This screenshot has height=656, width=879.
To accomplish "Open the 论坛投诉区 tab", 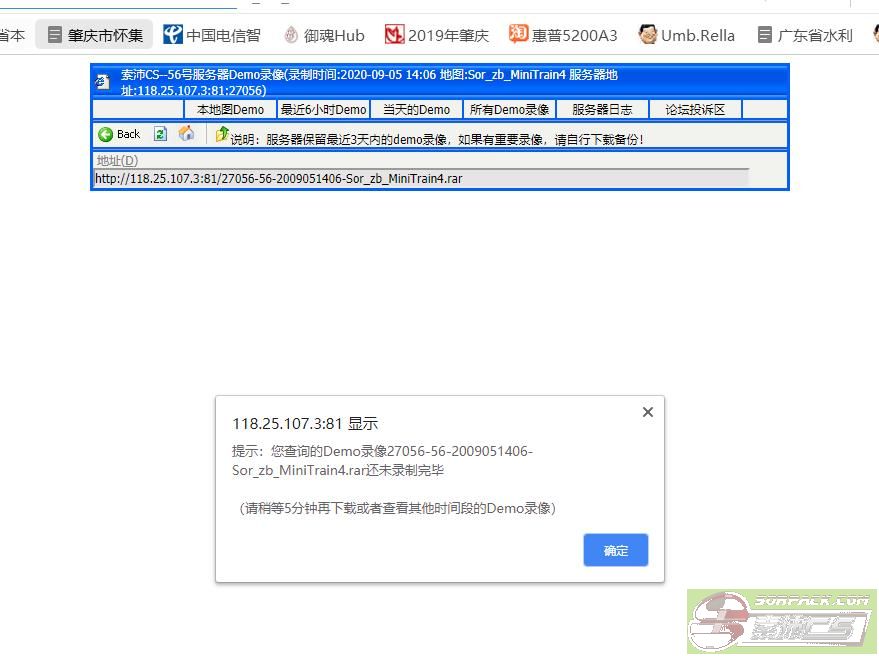I will [695, 110].
